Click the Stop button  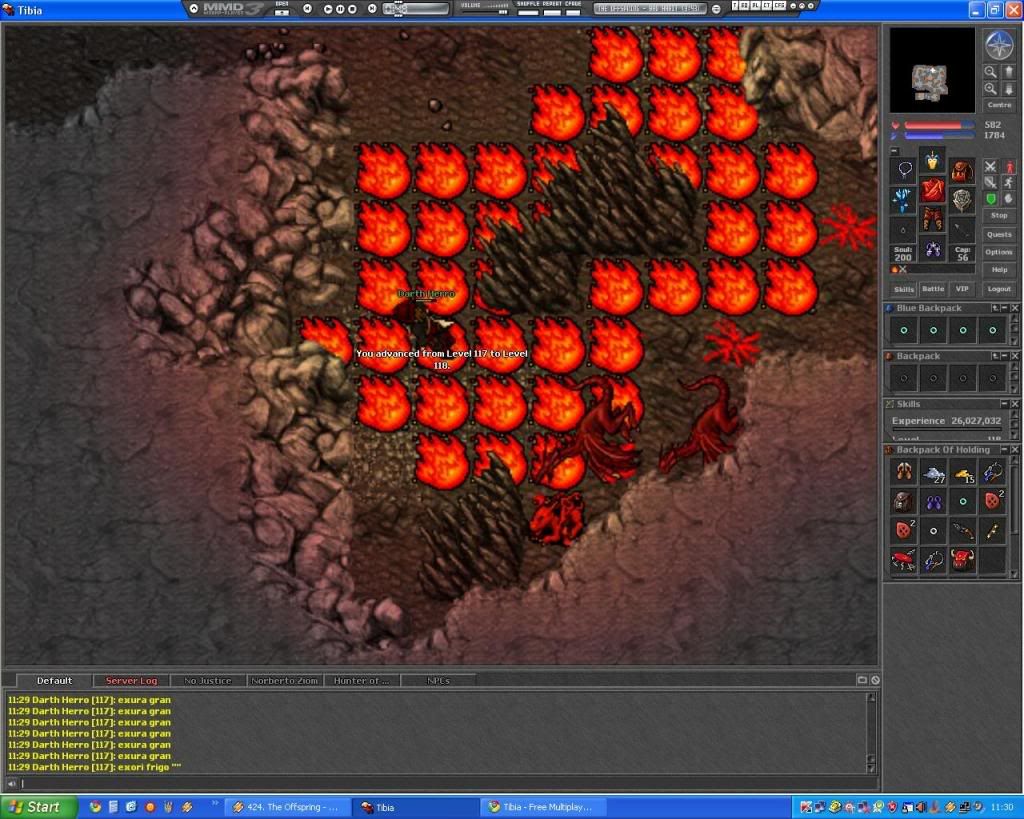click(x=999, y=216)
